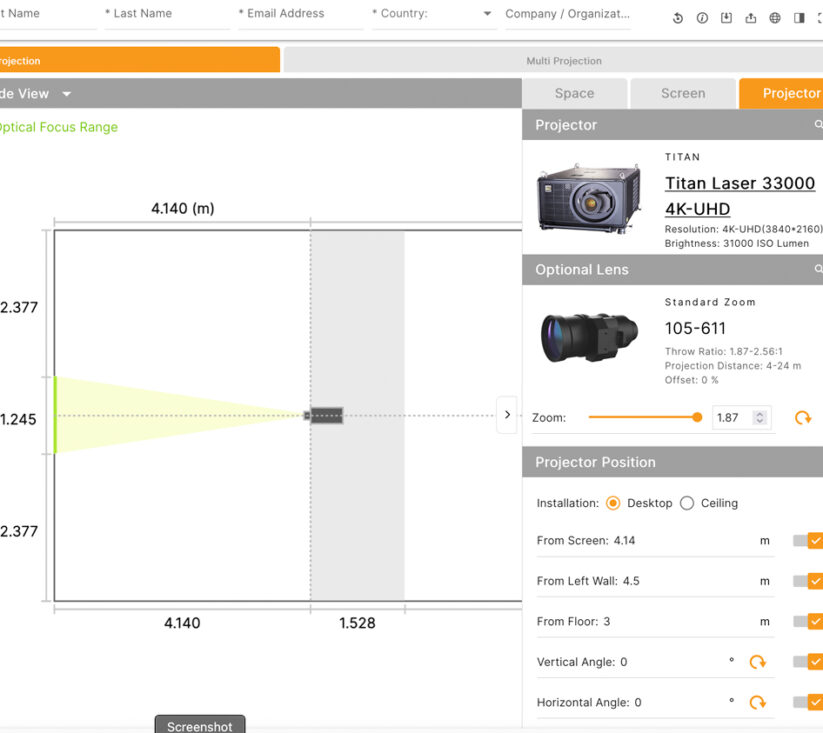Reset the Zoom value with orange arrow
Screen dimensions: 823x733
[x=802, y=418]
